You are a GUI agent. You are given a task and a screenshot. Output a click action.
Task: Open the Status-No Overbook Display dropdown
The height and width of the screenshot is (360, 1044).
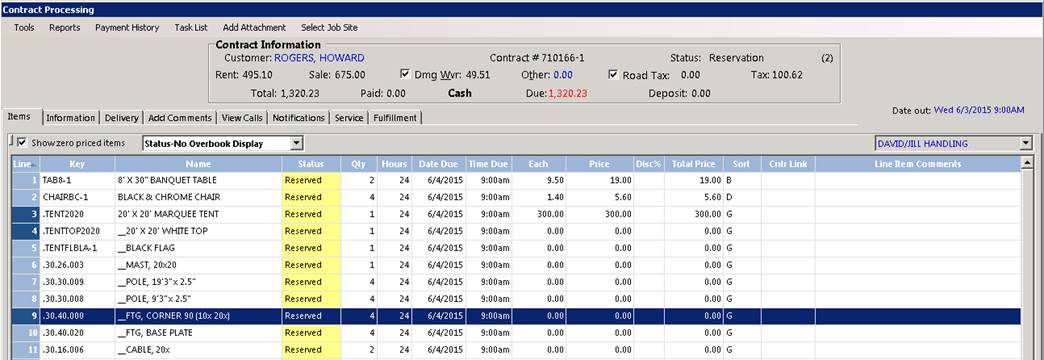[x=298, y=144]
